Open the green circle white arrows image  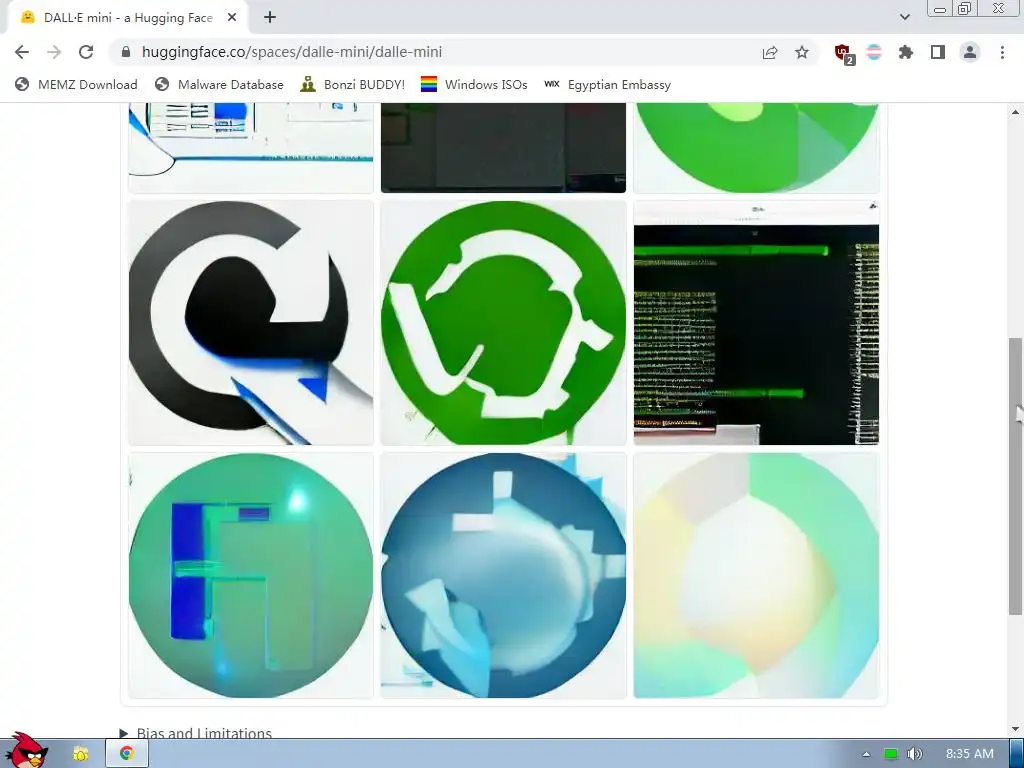[x=504, y=323]
